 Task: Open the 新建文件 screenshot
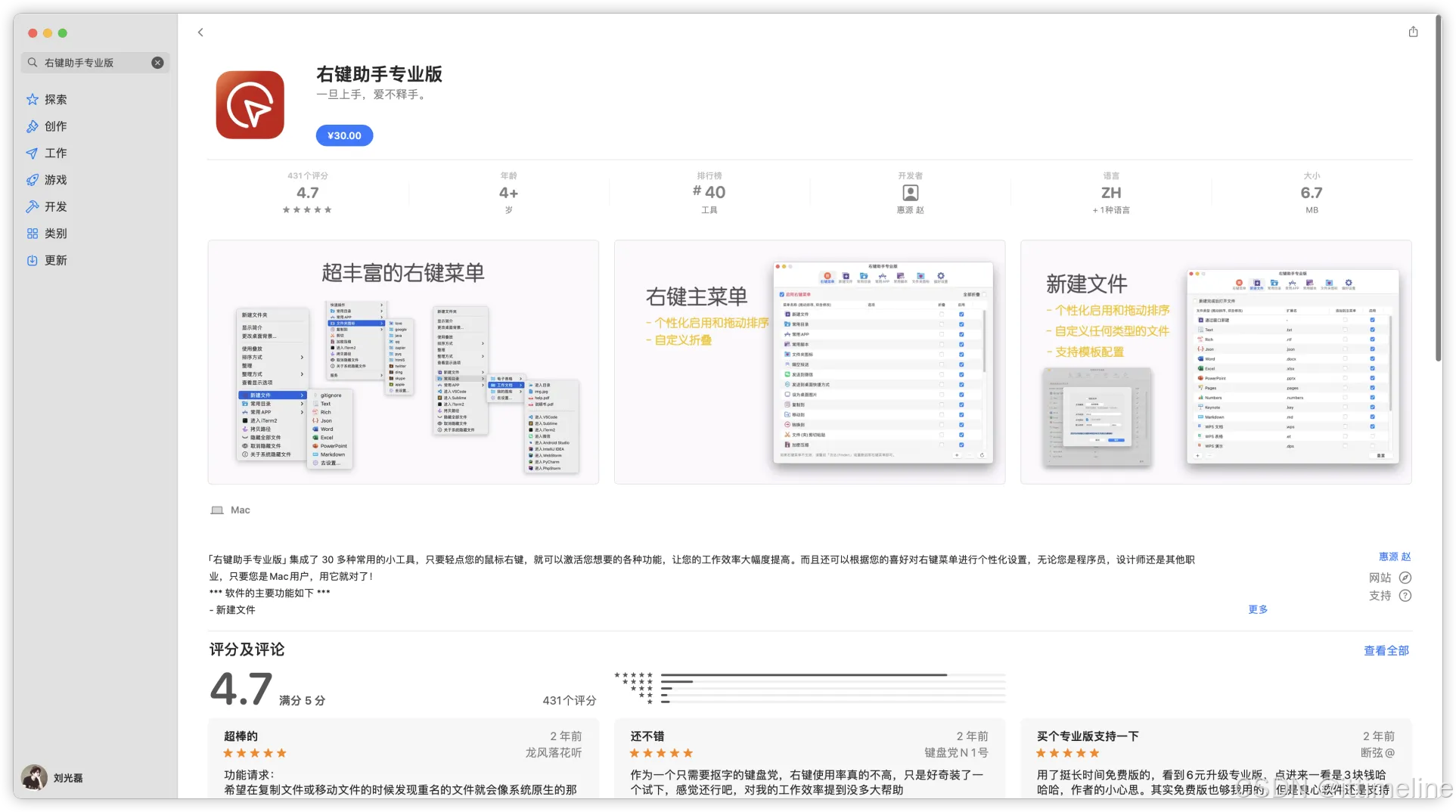(x=1215, y=362)
